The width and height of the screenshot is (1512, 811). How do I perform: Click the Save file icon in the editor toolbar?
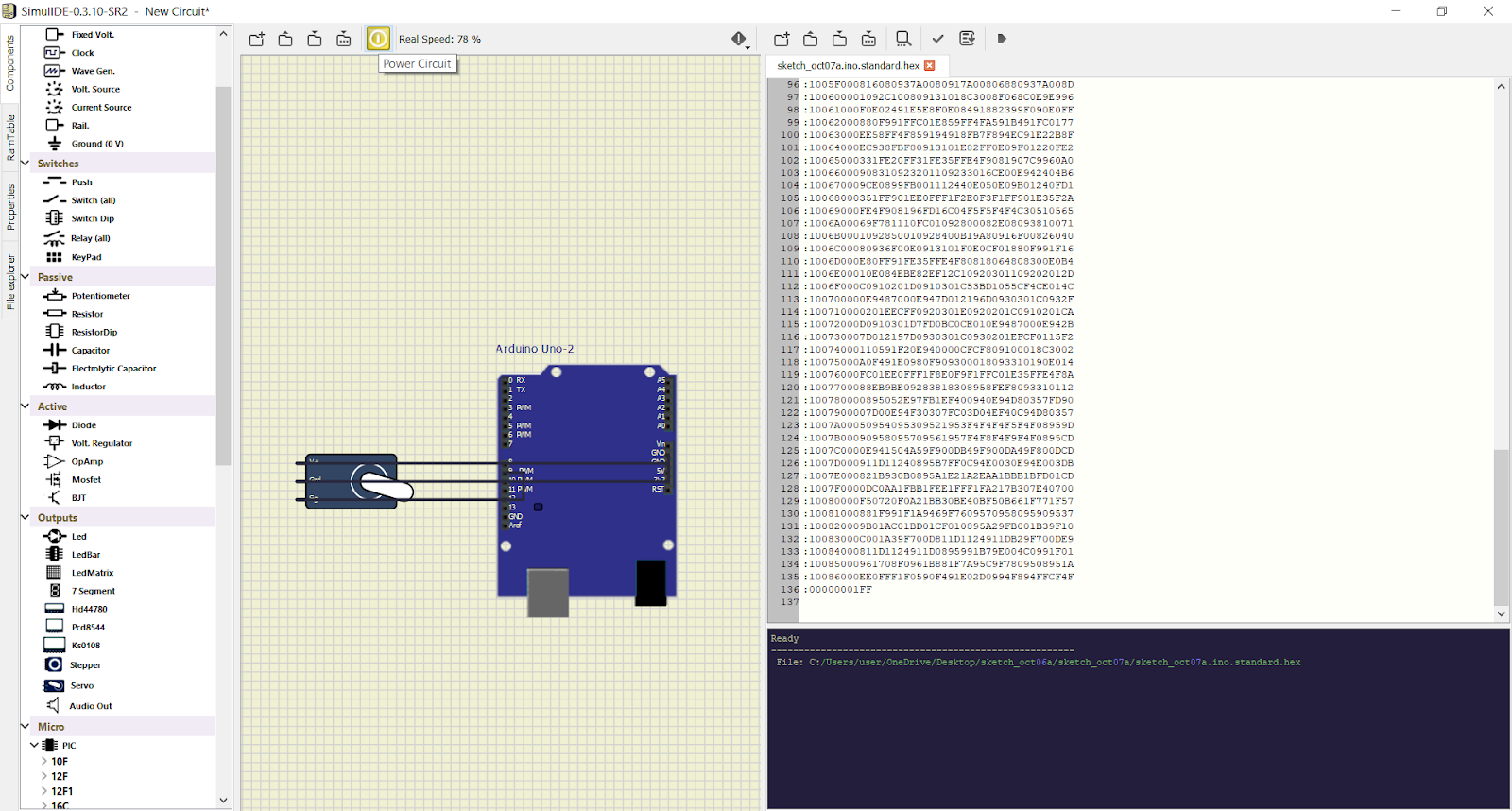coord(839,39)
